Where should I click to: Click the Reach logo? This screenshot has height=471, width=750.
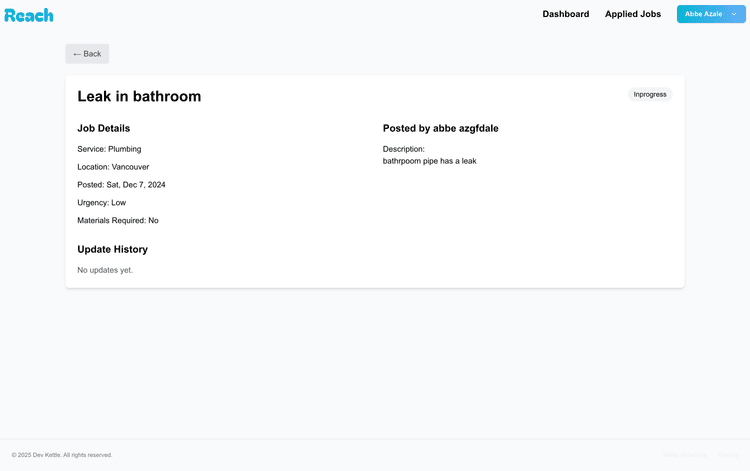tap(29, 15)
